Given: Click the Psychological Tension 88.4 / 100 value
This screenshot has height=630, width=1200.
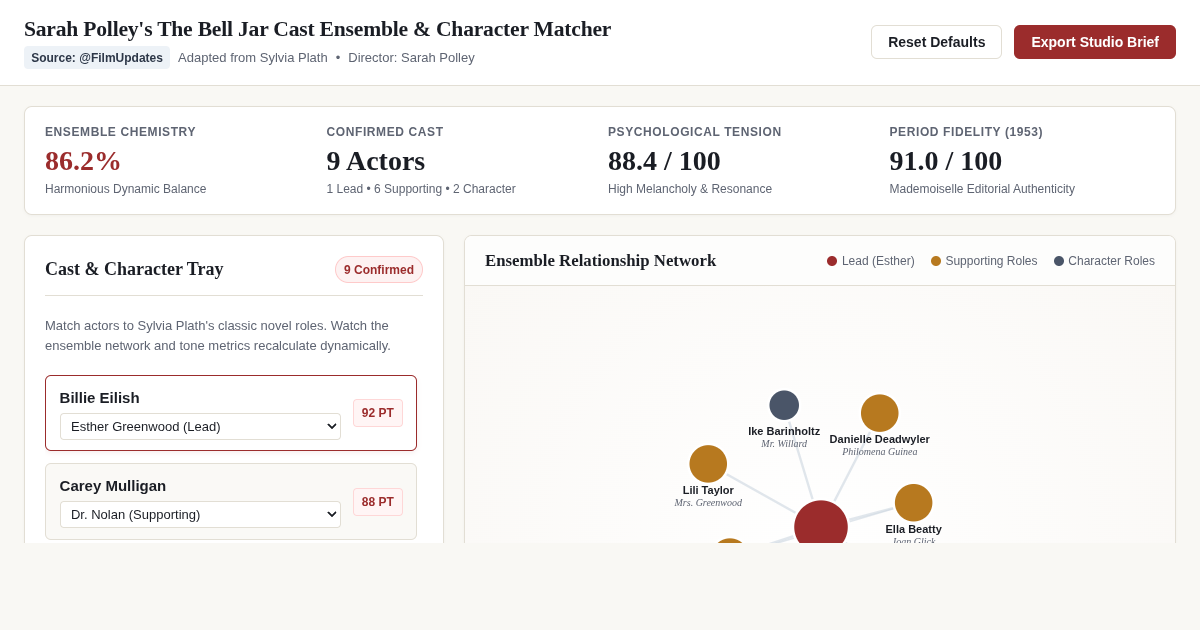Looking at the screenshot, I should [x=664, y=161].
